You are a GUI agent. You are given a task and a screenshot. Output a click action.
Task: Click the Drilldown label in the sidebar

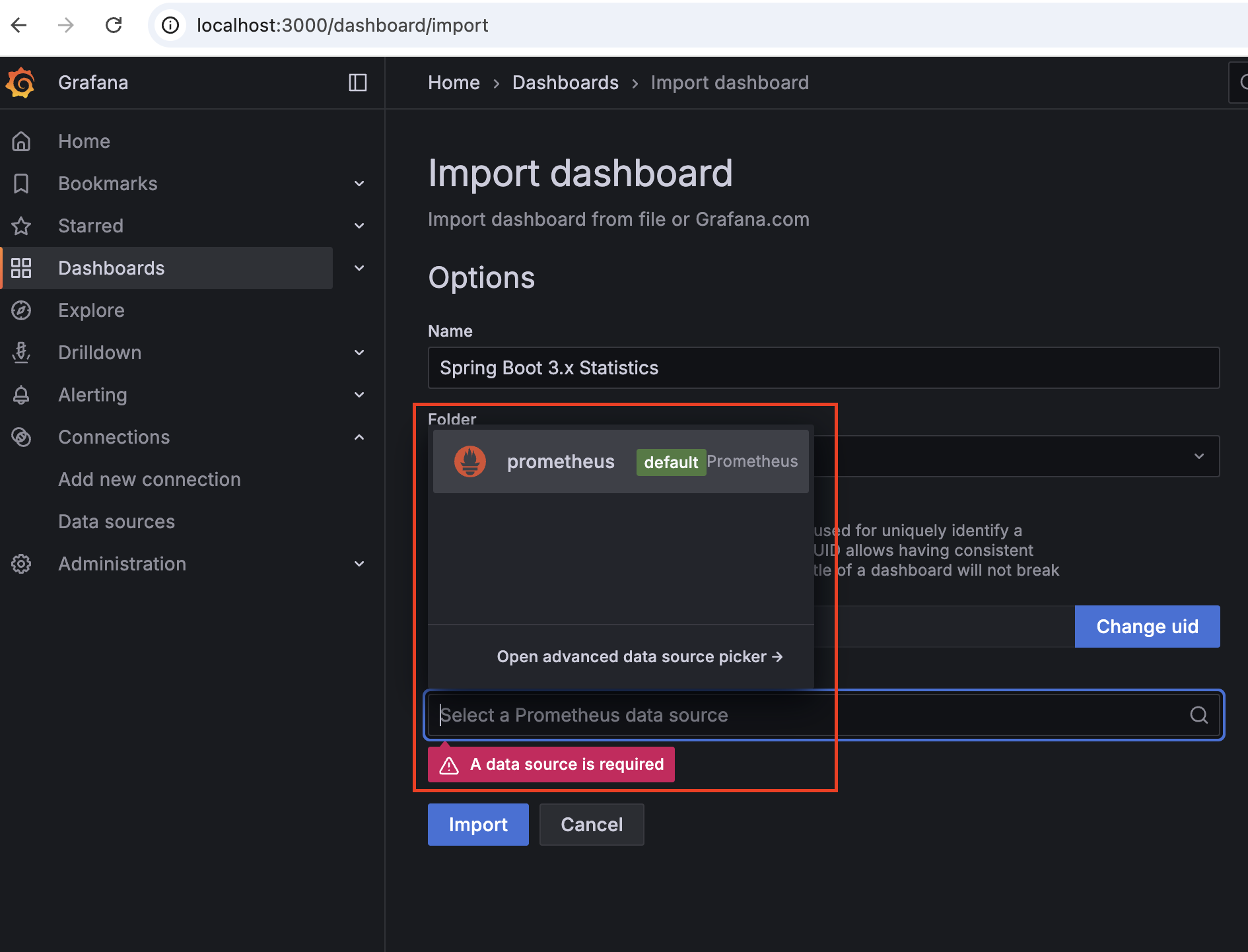100,353
